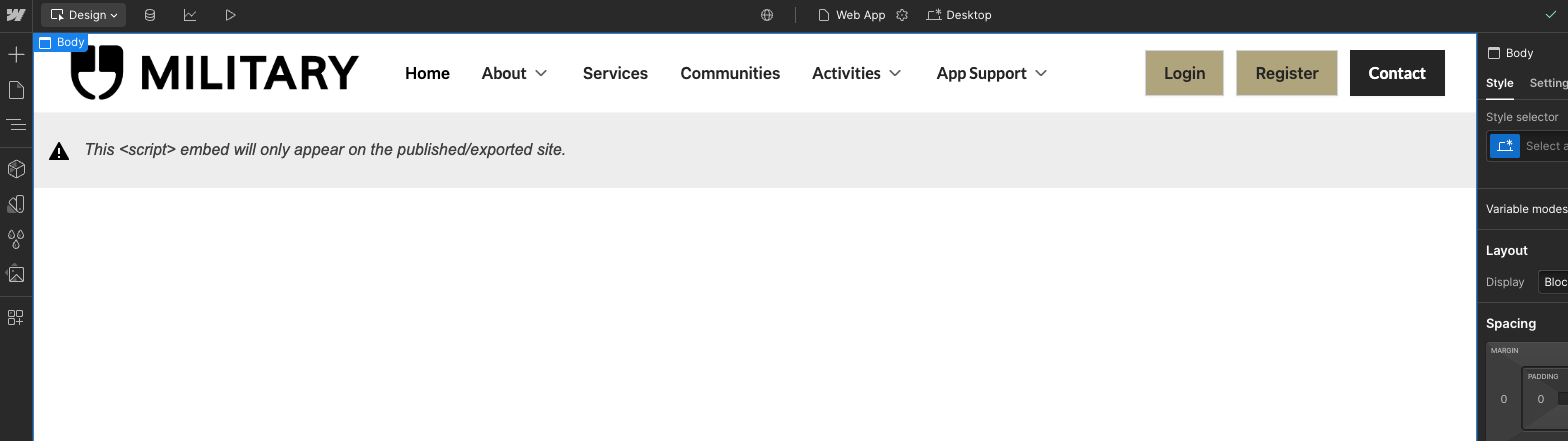Open page settings gear icon
Image resolution: width=1568 pixels, height=441 pixels.
point(902,15)
